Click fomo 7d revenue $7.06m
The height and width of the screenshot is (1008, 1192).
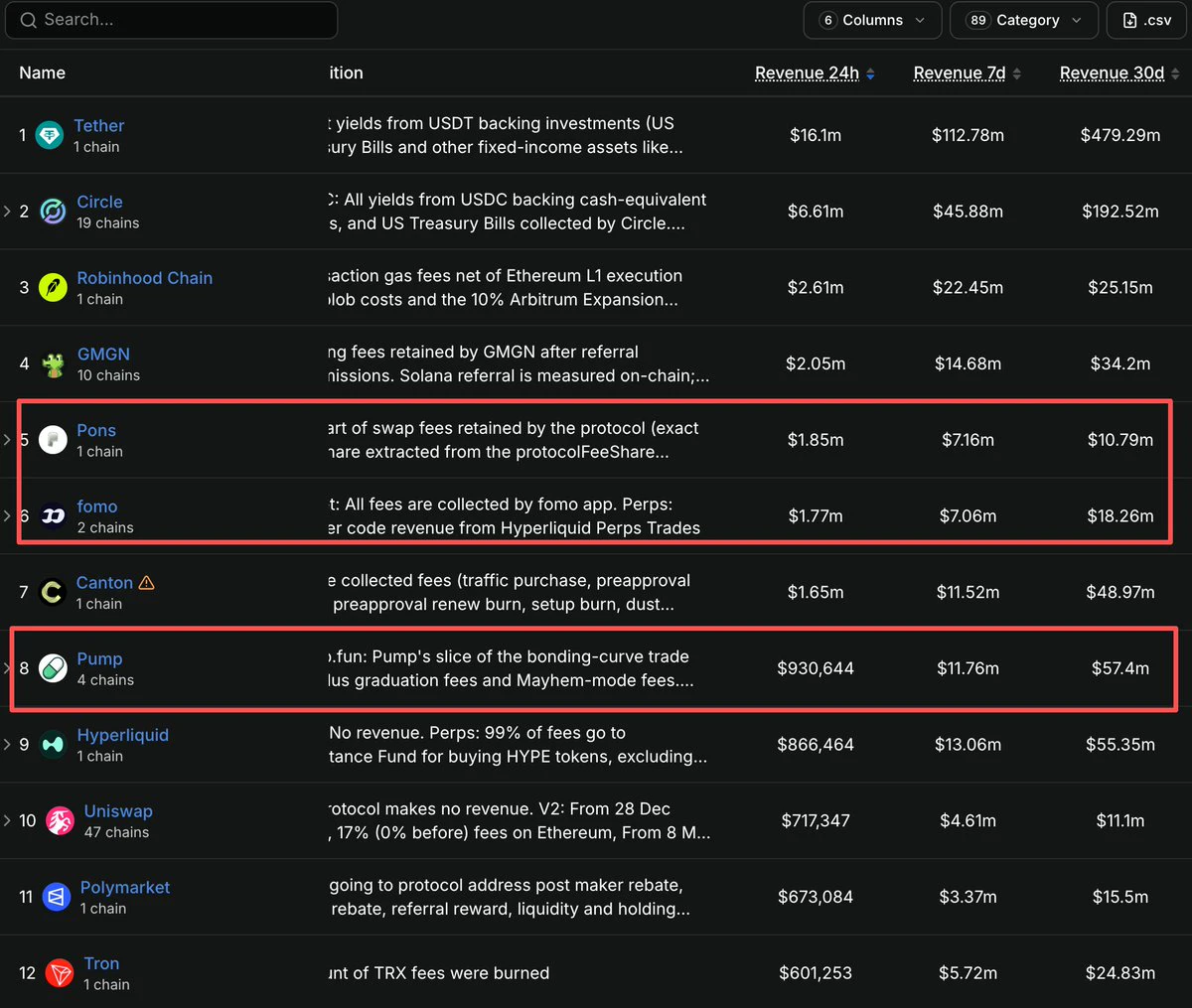968,515
